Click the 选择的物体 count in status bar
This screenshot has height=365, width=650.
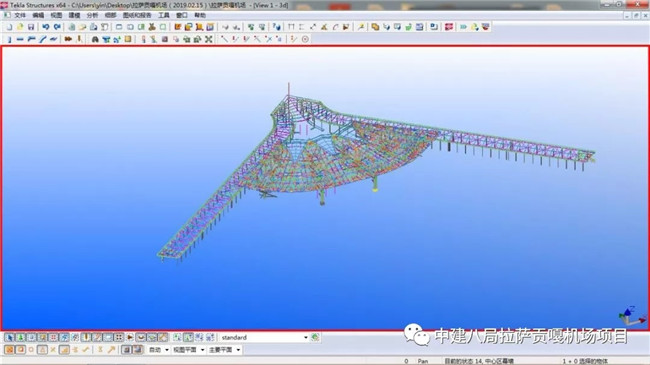pos(585,361)
